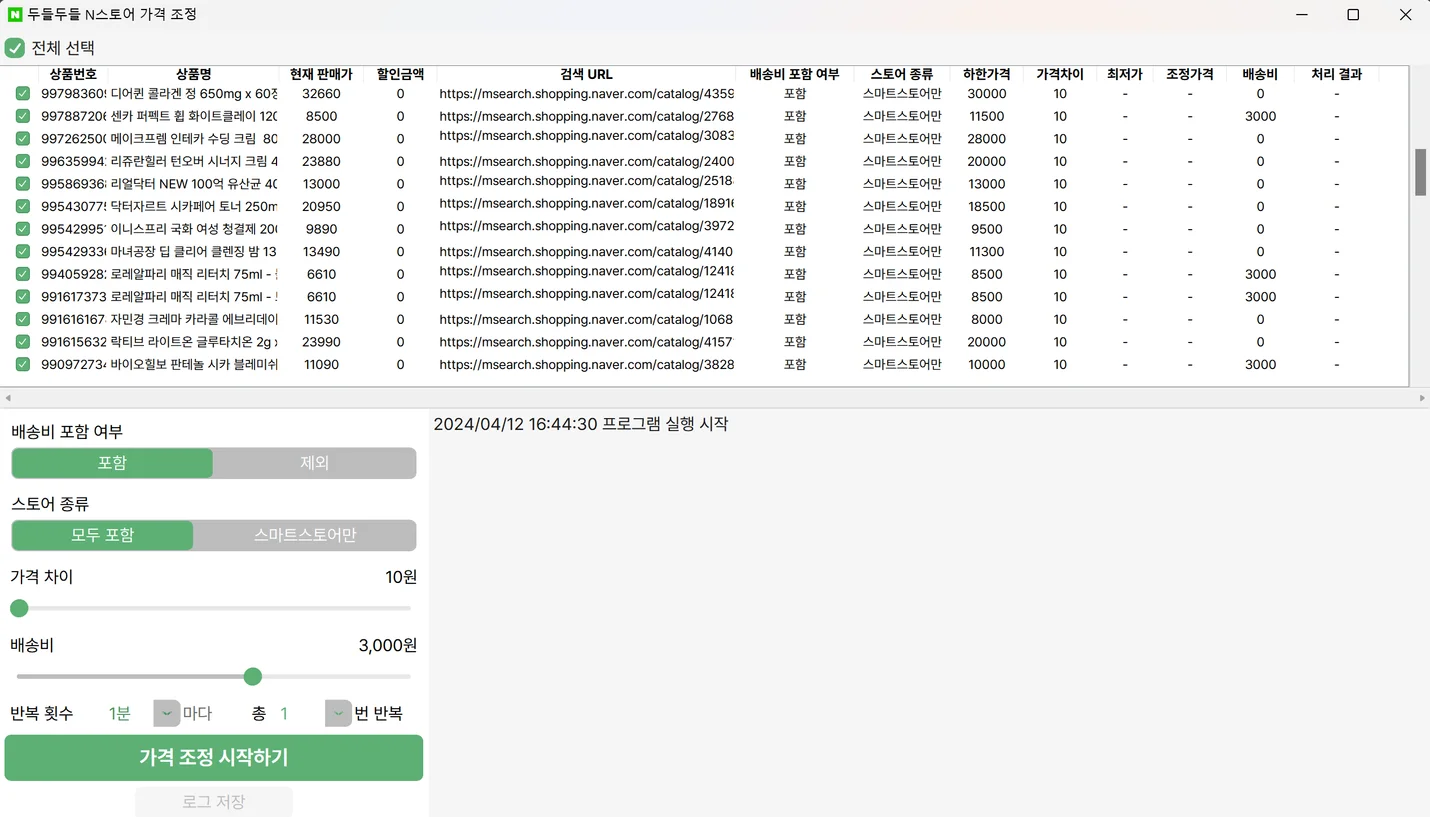This screenshot has height=817, width=1430.
Task: Click current price cell 13490
Action: [x=321, y=251]
